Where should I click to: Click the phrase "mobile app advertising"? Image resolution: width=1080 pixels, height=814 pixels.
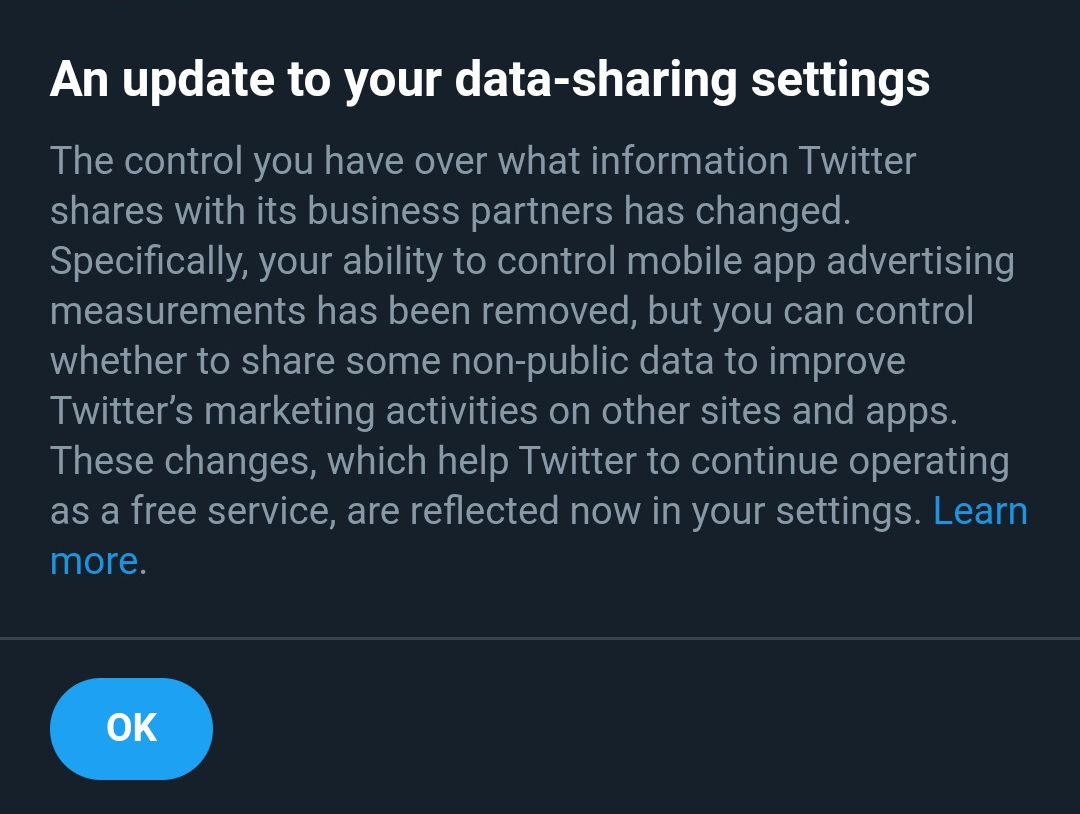click(820, 261)
